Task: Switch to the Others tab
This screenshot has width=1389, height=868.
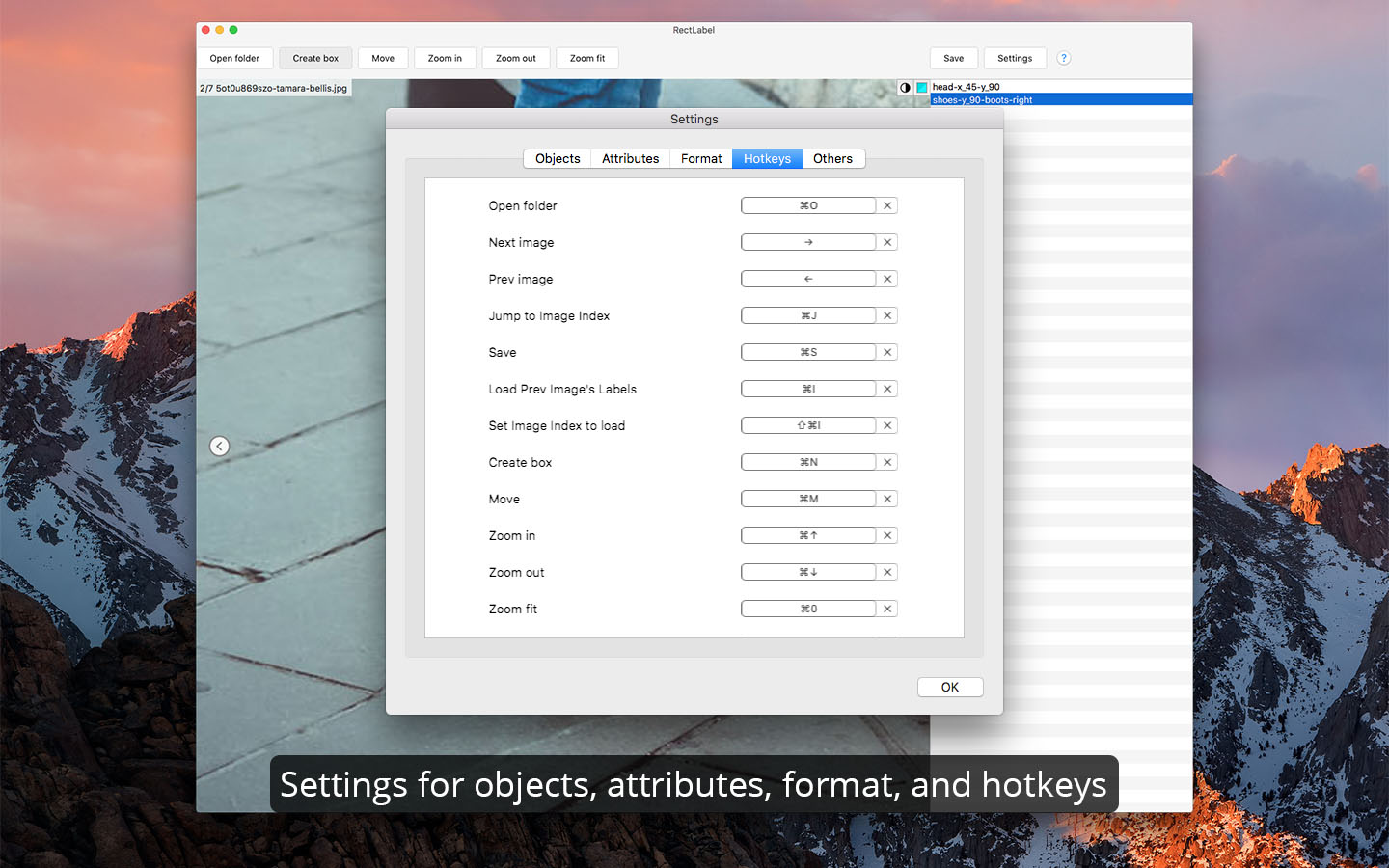Action: click(832, 158)
